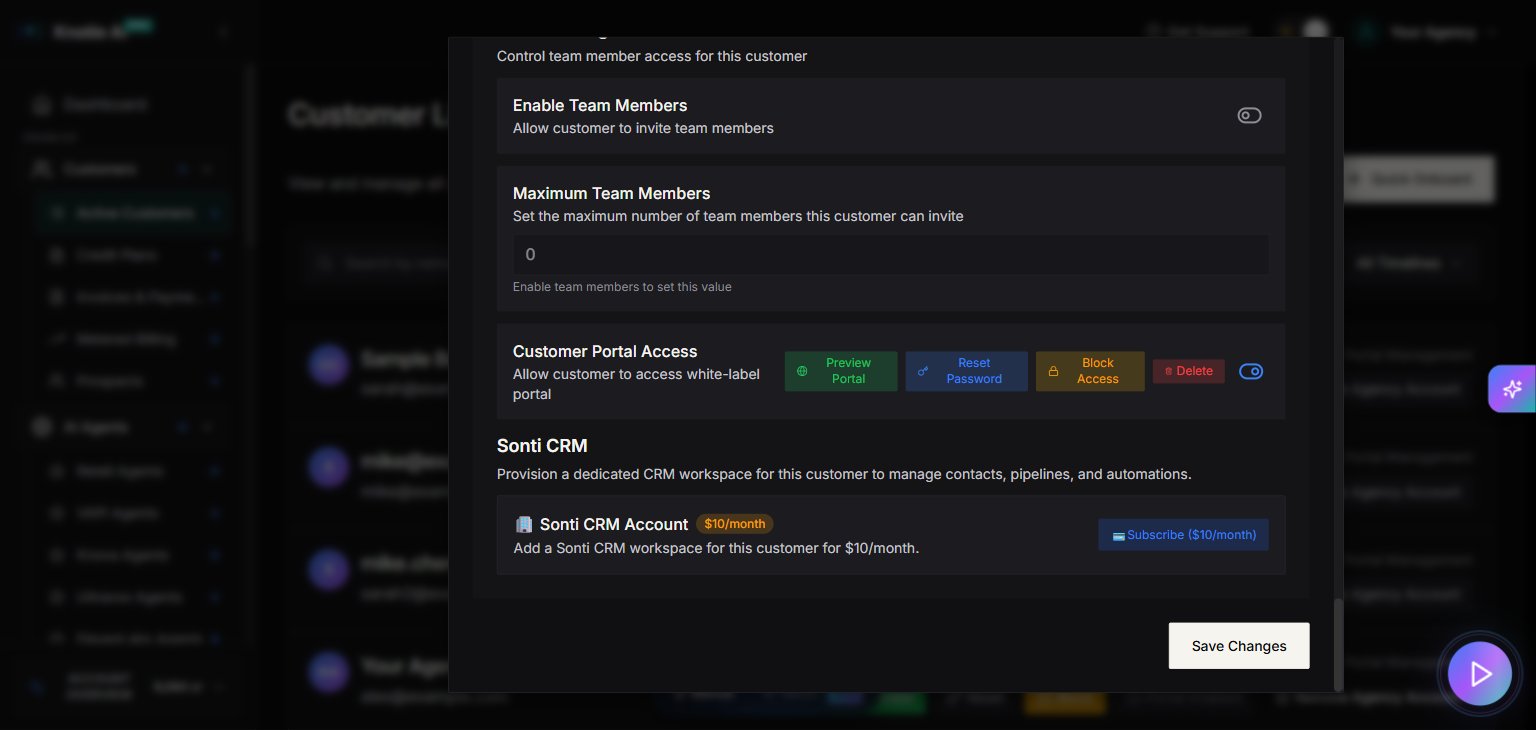Click the Block Access button
The height and width of the screenshot is (730, 1536).
1090,371
